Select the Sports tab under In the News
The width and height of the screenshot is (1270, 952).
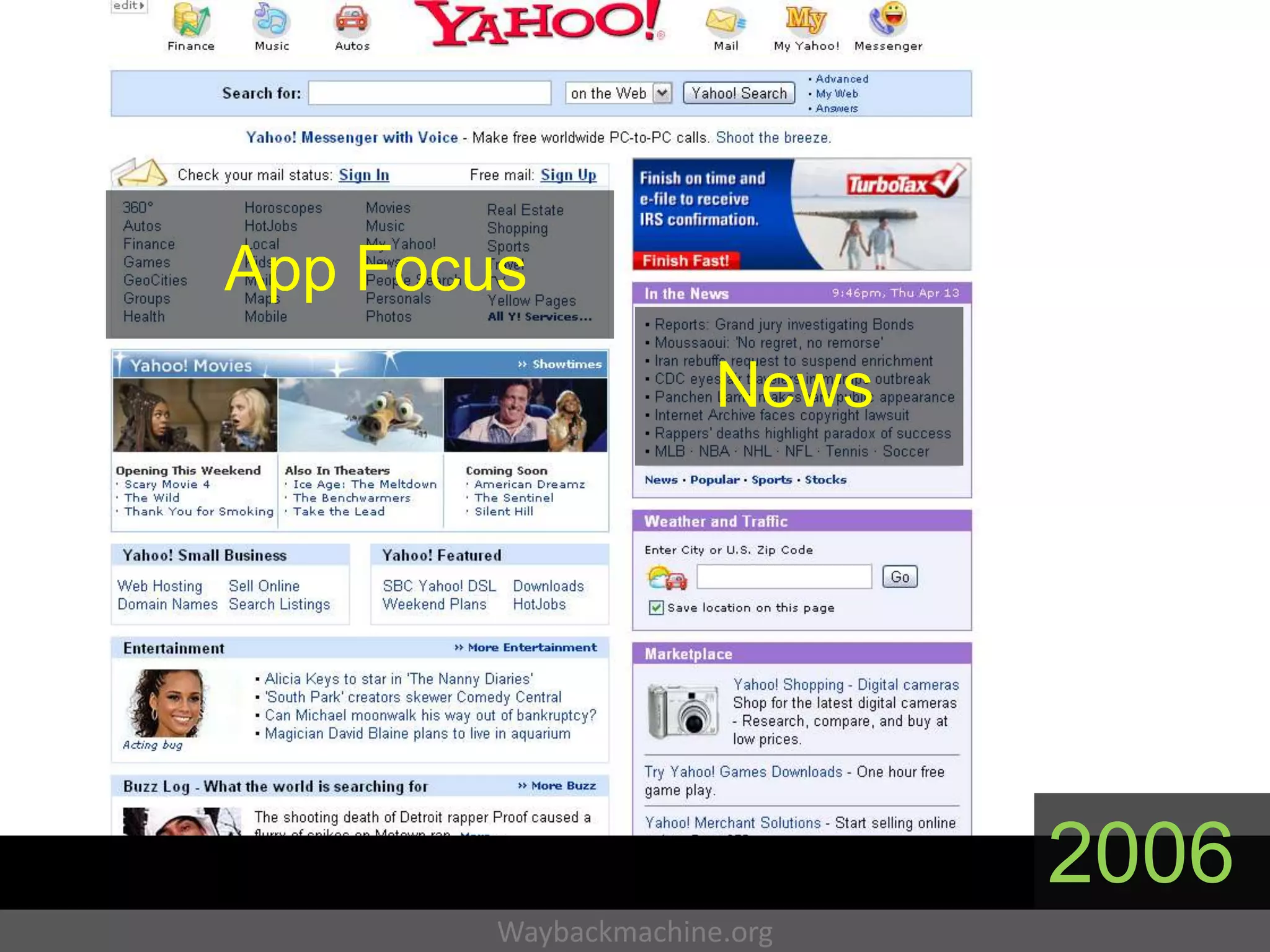771,480
